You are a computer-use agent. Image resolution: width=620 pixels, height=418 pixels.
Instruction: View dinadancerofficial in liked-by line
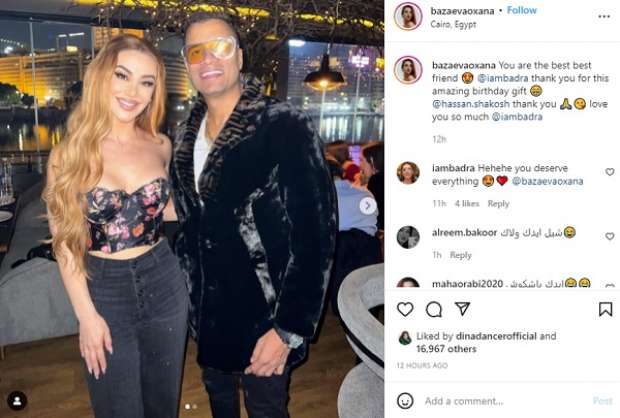click(496, 336)
